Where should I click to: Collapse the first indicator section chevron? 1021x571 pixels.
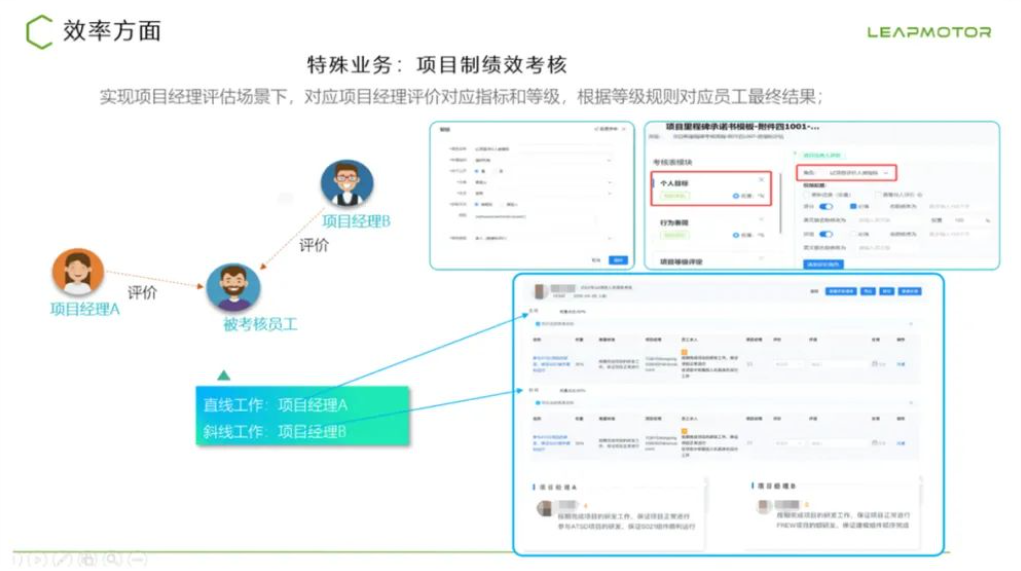pos(910,324)
